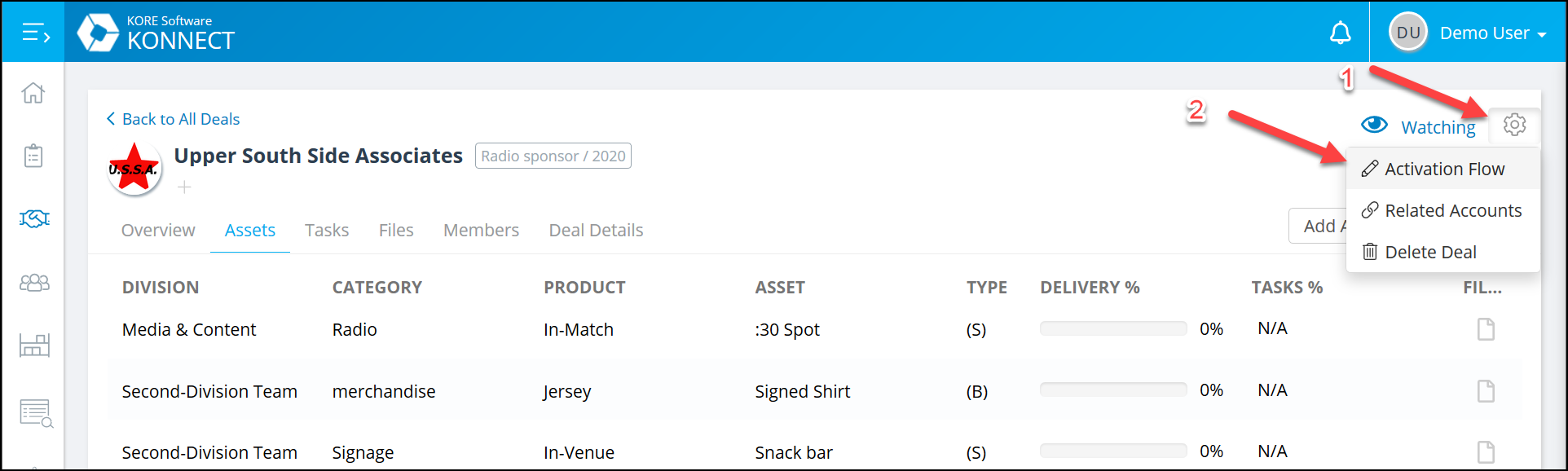Choose Related Accounts from menu
Image resolution: width=1568 pixels, height=471 pixels.
[x=1443, y=210]
